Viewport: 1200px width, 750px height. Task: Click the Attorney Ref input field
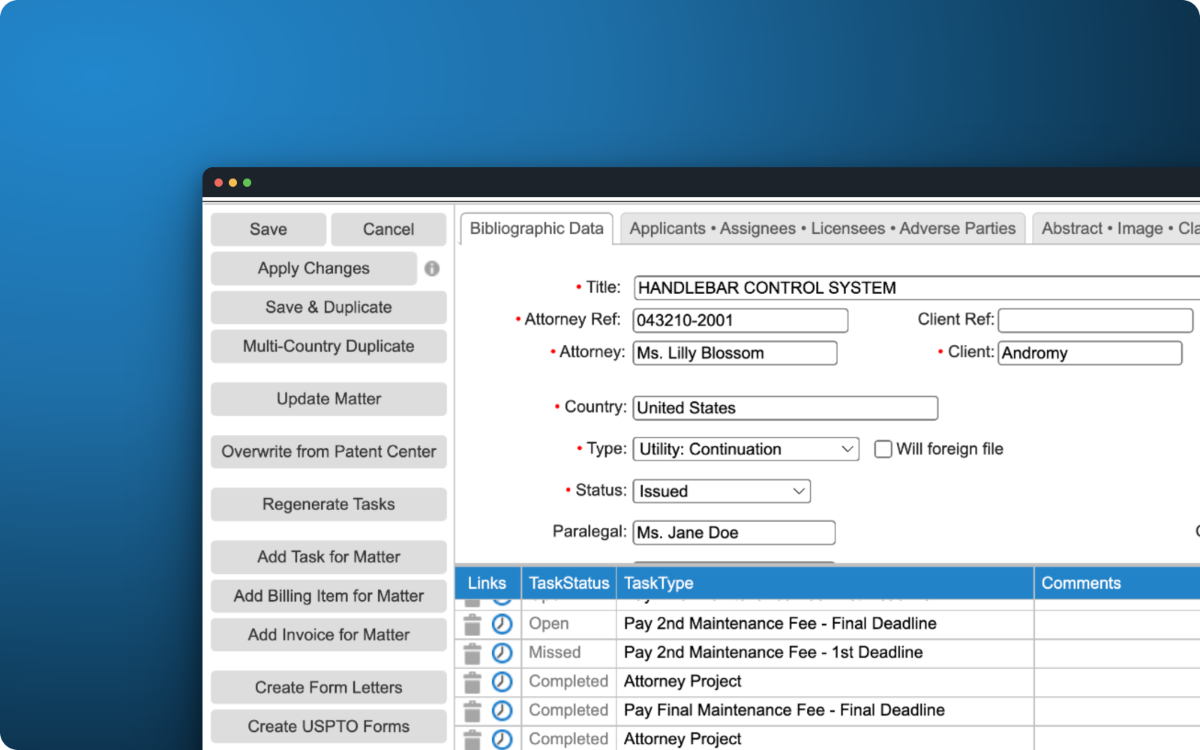[741, 320]
